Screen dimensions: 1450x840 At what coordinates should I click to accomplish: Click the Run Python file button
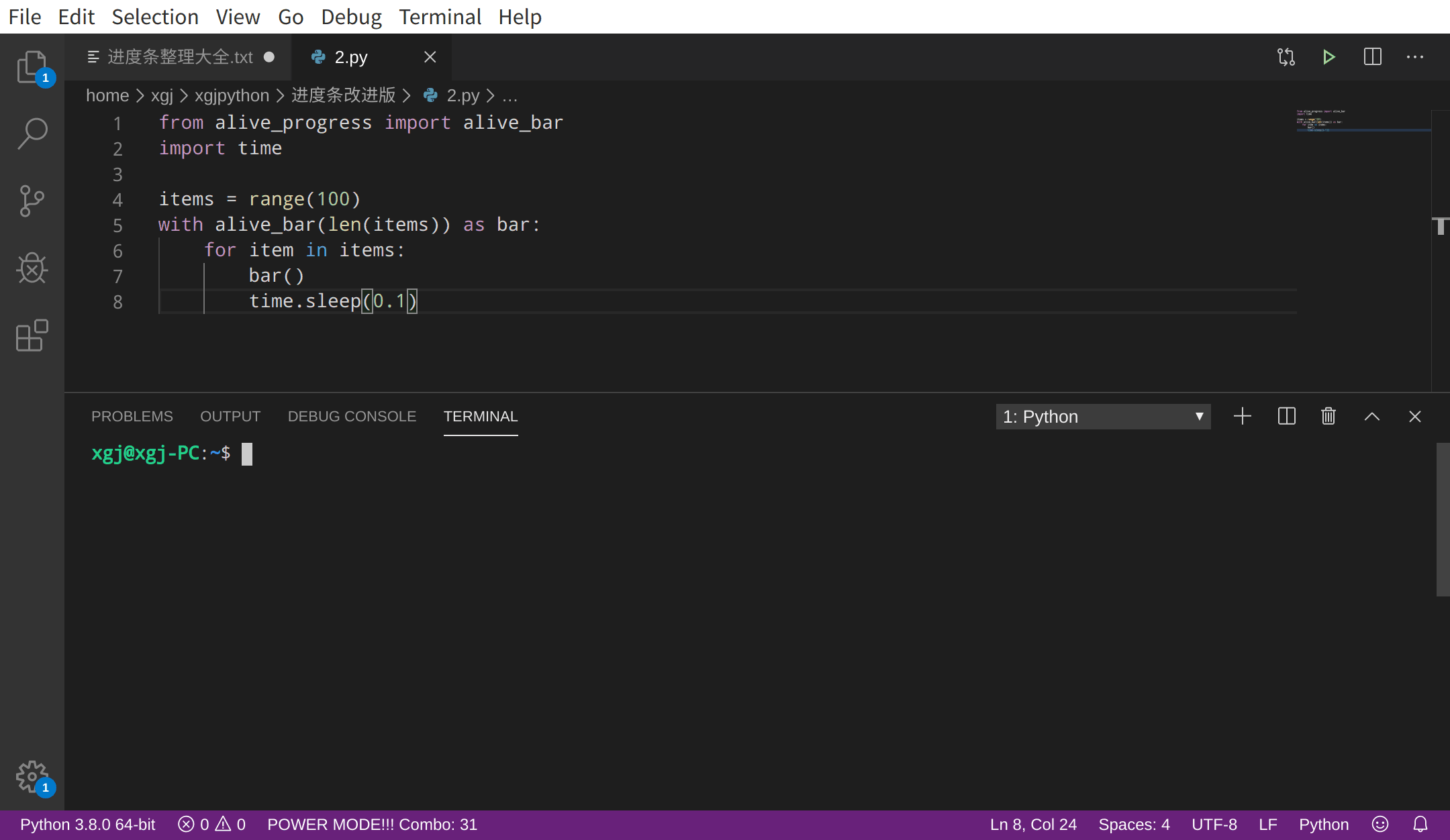(1328, 57)
